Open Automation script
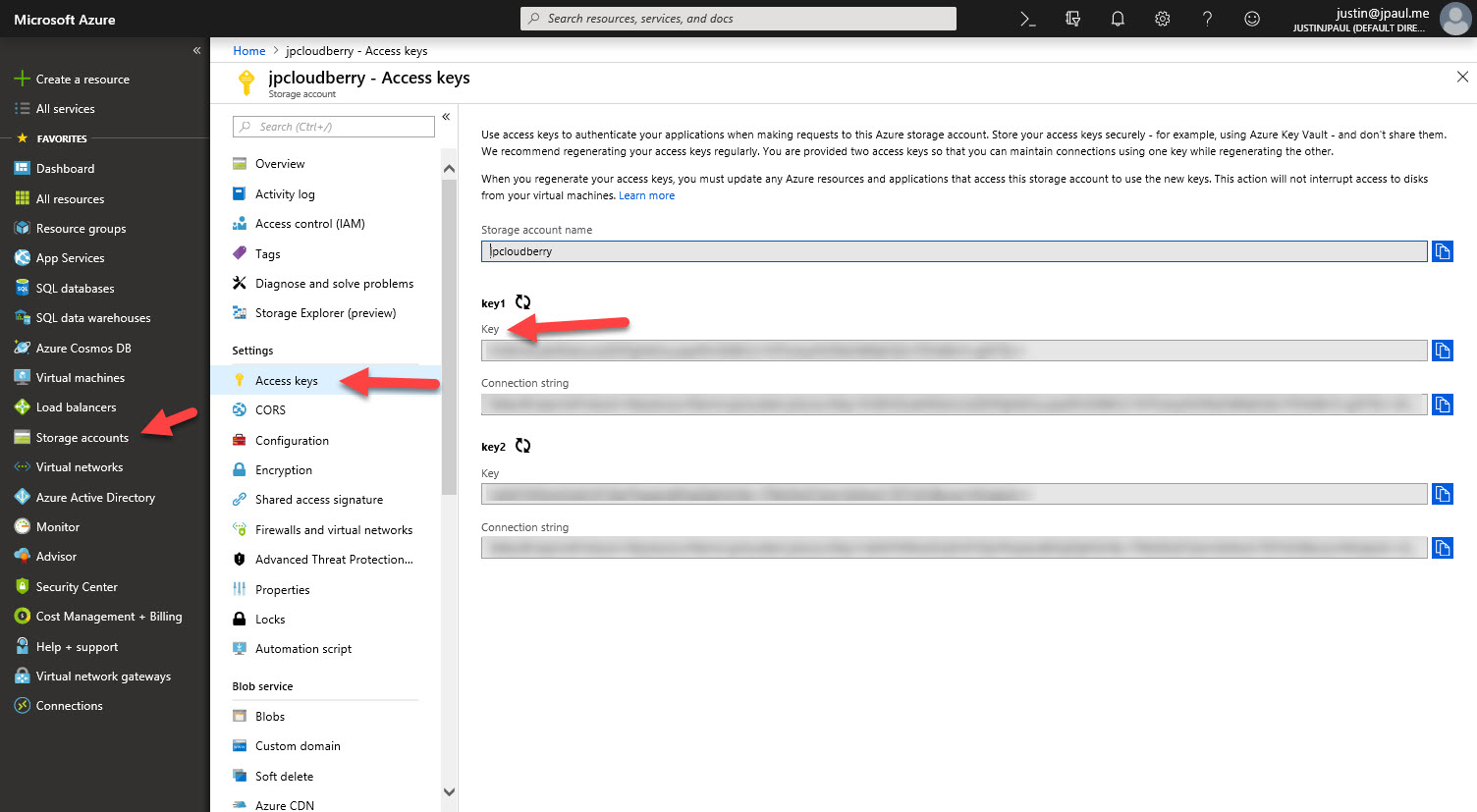 (302, 649)
